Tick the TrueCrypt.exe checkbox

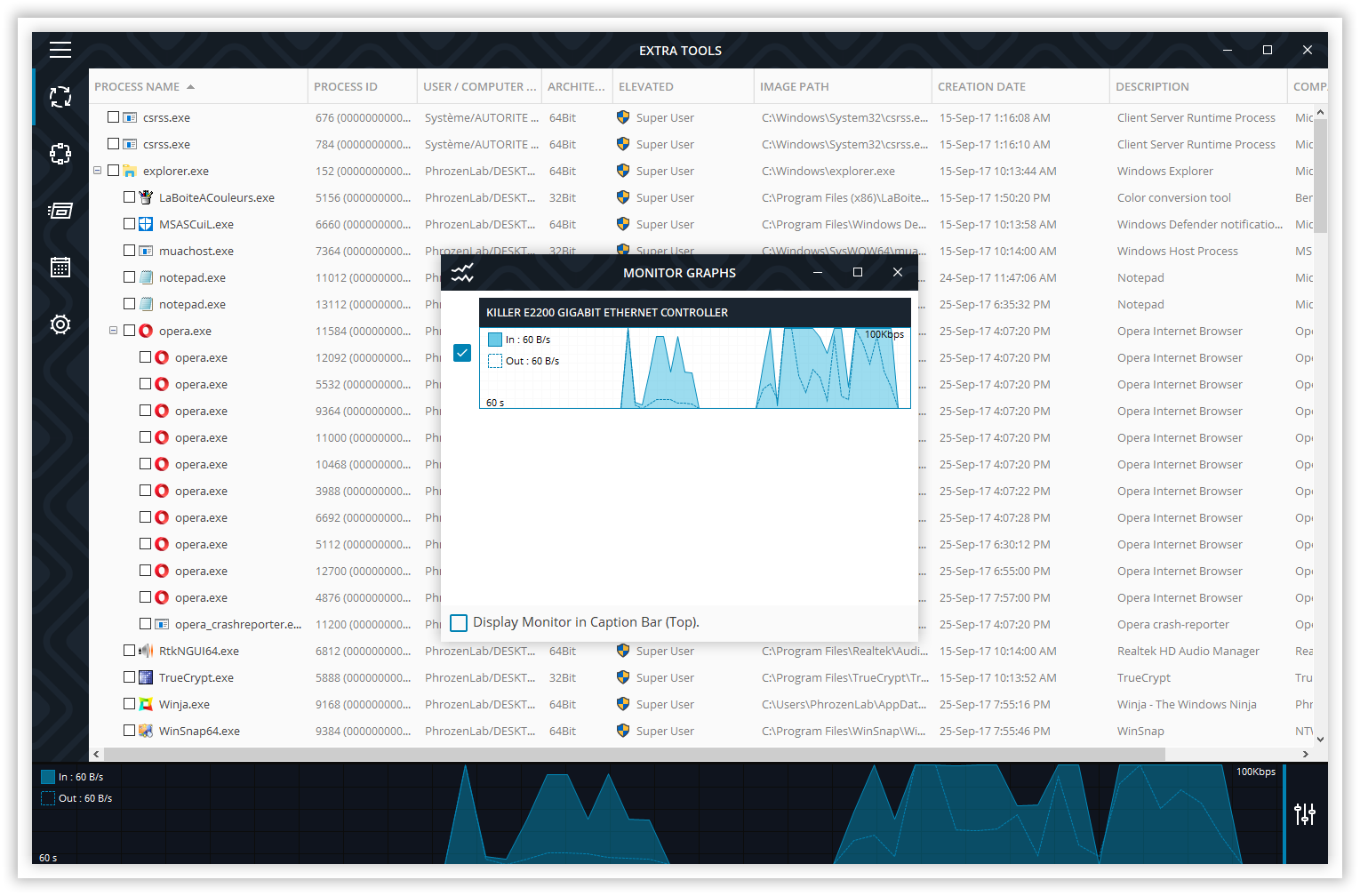(x=129, y=677)
